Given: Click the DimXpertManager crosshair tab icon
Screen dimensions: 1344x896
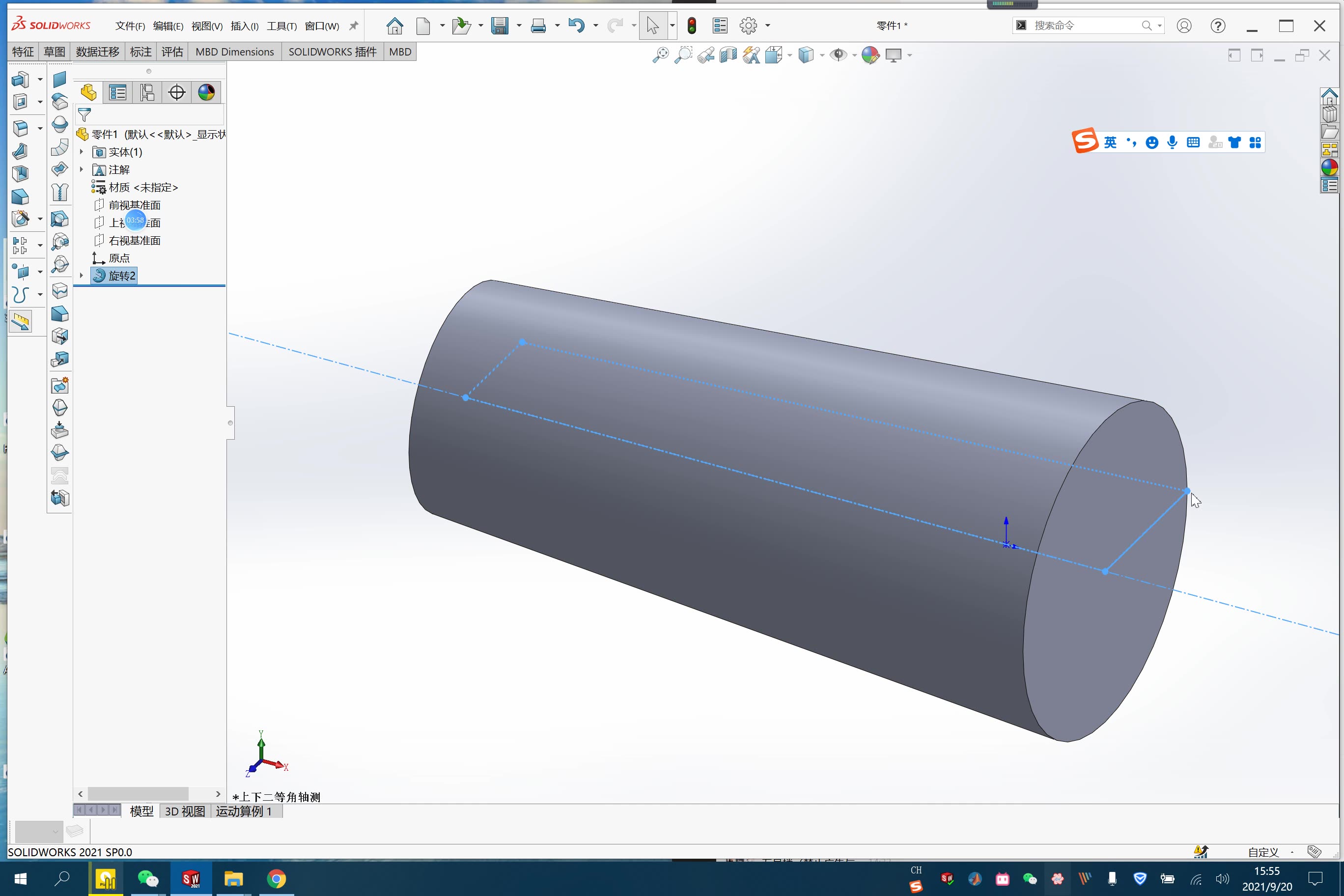Looking at the screenshot, I should tap(176, 92).
